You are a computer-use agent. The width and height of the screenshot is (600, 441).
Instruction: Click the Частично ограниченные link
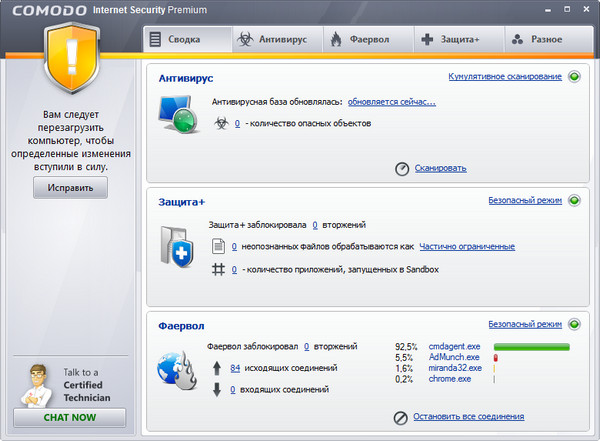point(467,246)
